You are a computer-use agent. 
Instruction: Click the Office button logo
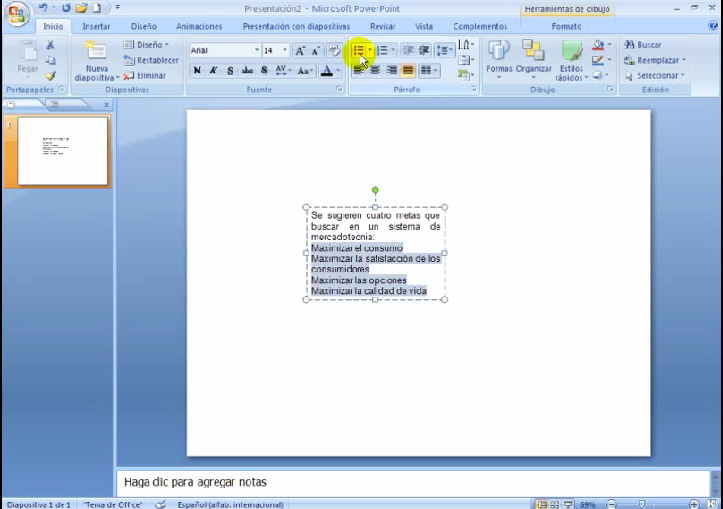17,14
